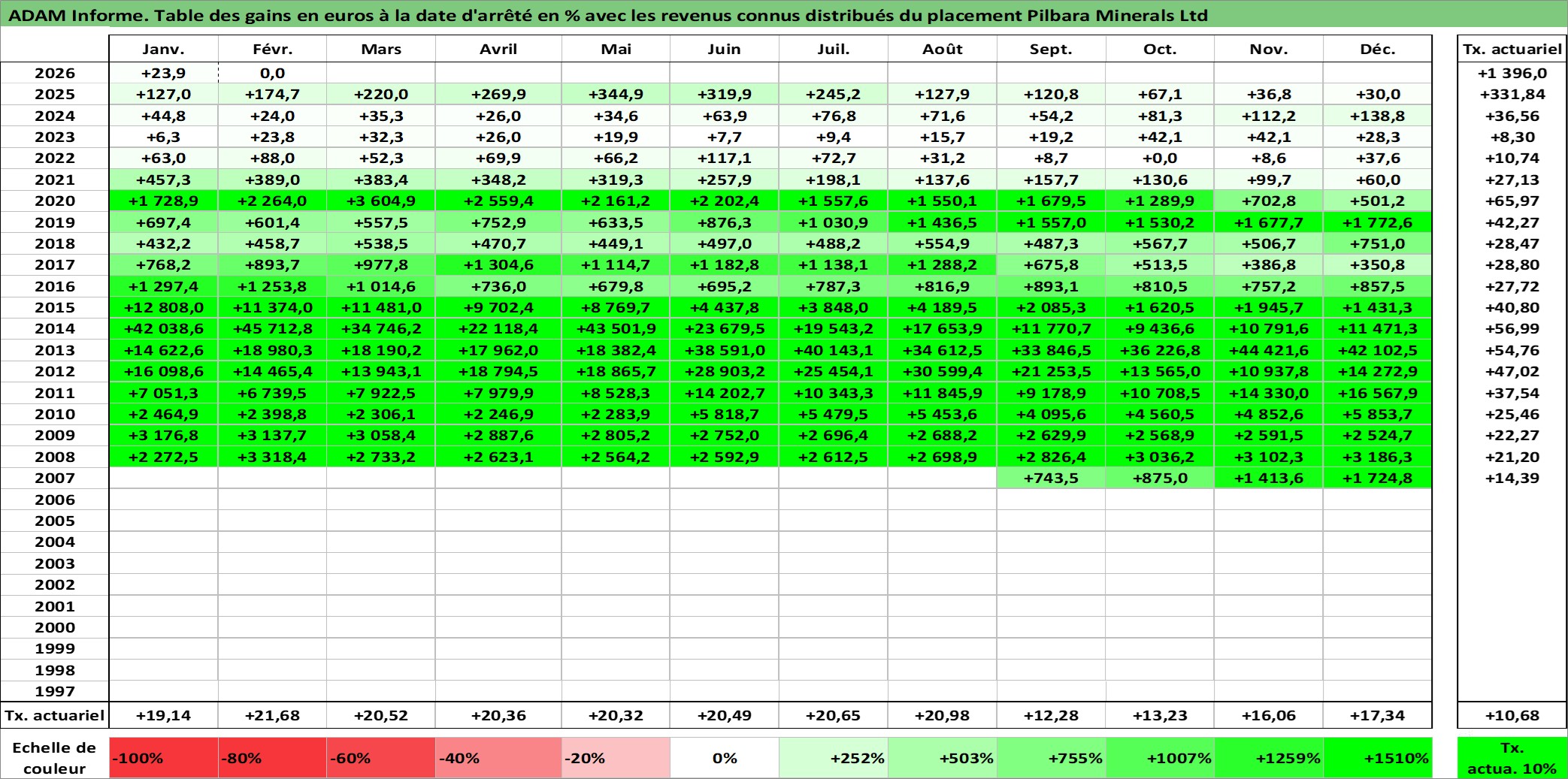Select the Avril column header

pyautogui.click(x=498, y=49)
